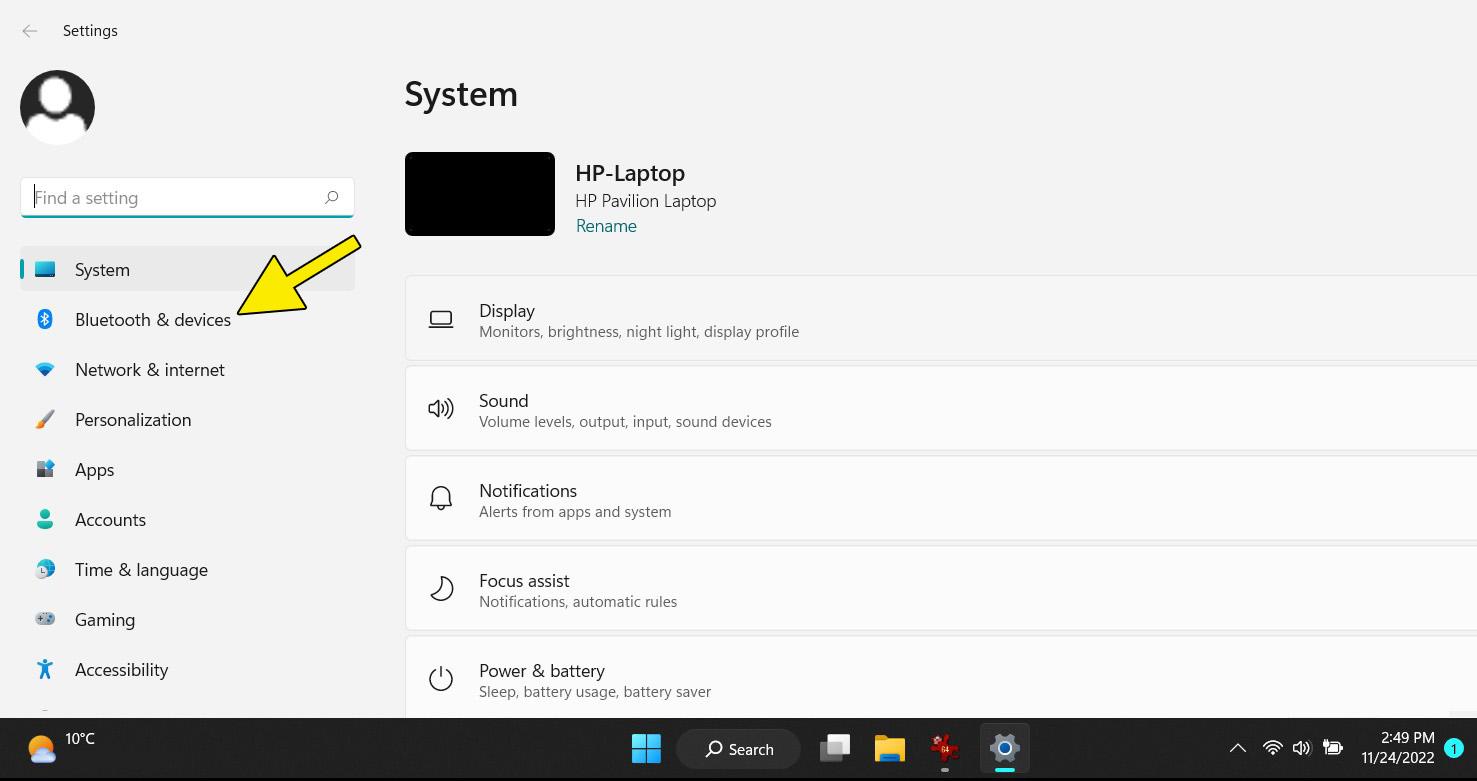Click the Sound speaker icon
Image resolution: width=1477 pixels, height=781 pixels.
pos(441,409)
